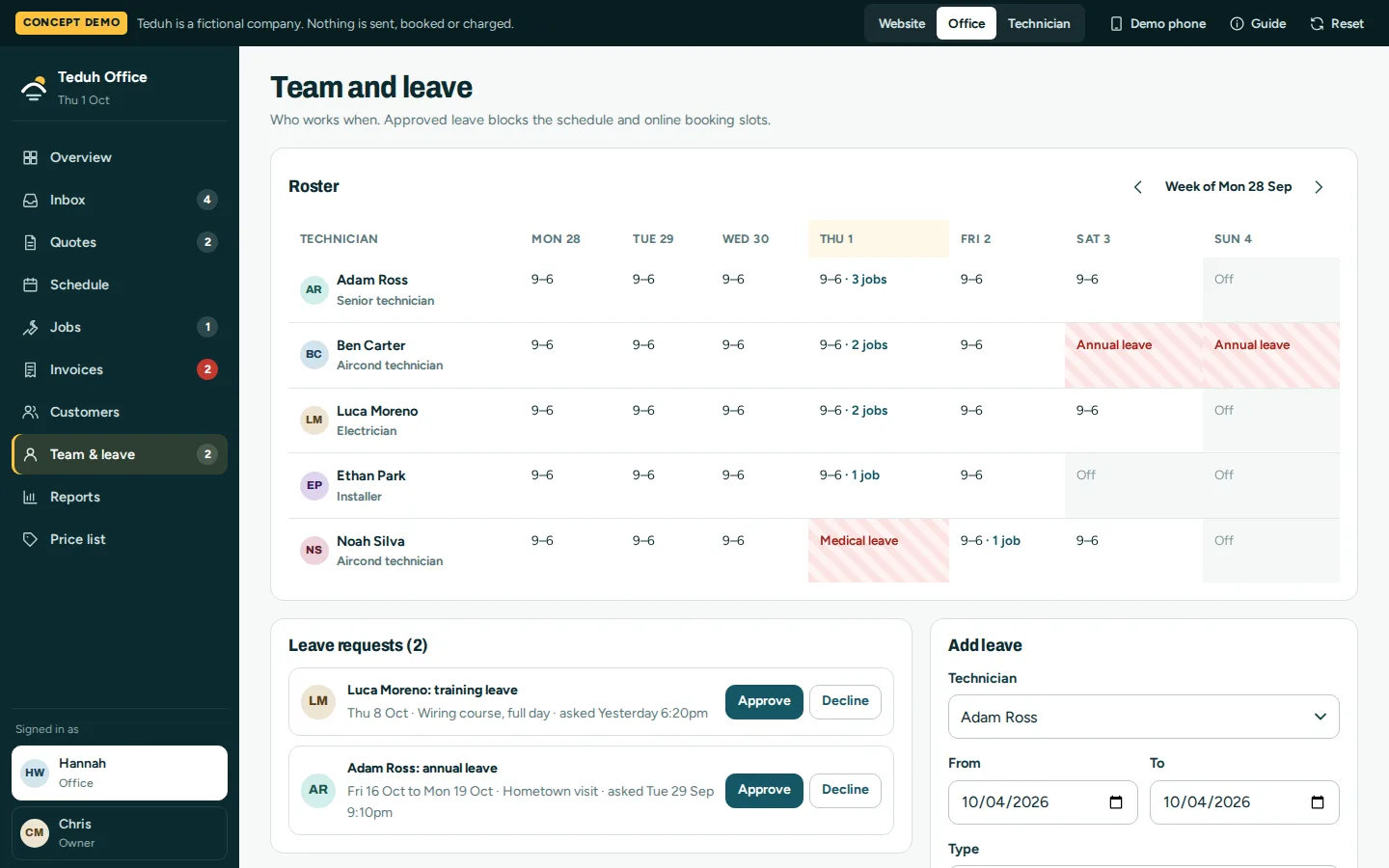Decline Luca Moreno's training leave
Viewport: 1389px width, 868px height.
click(x=845, y=701)
